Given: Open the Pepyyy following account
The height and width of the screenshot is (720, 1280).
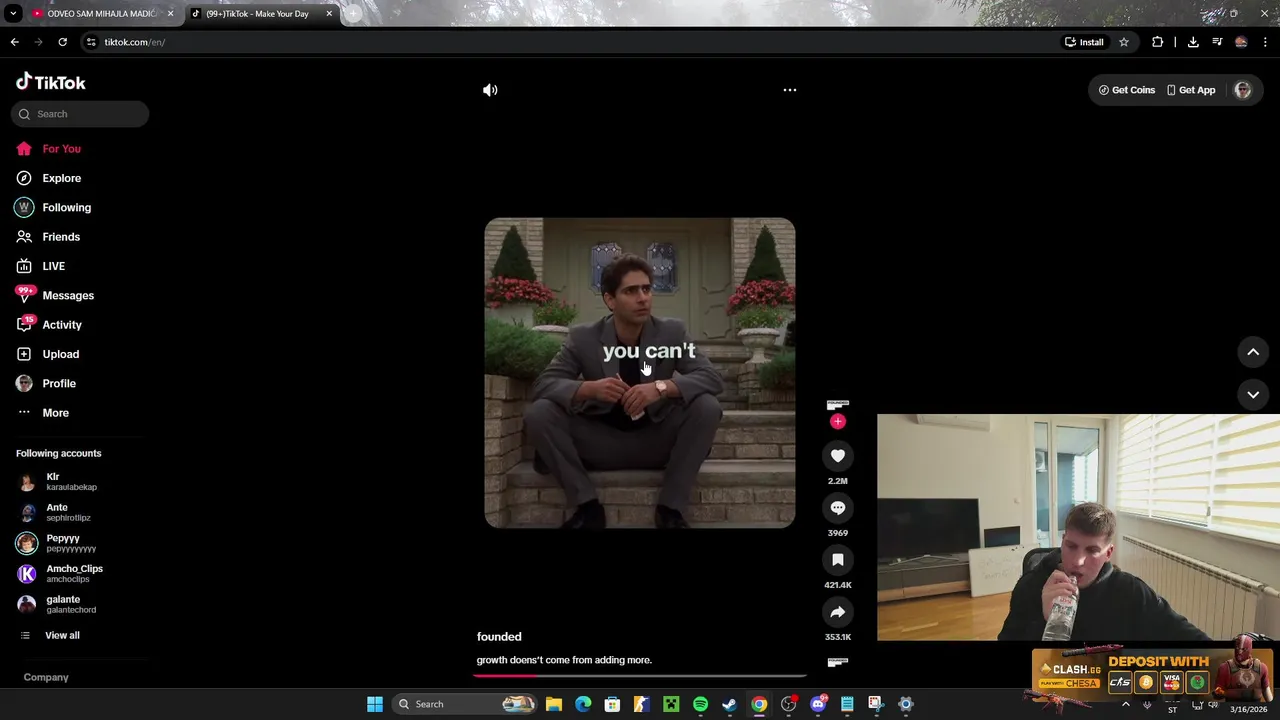Looking at the screenshot, I should [60, 543].
